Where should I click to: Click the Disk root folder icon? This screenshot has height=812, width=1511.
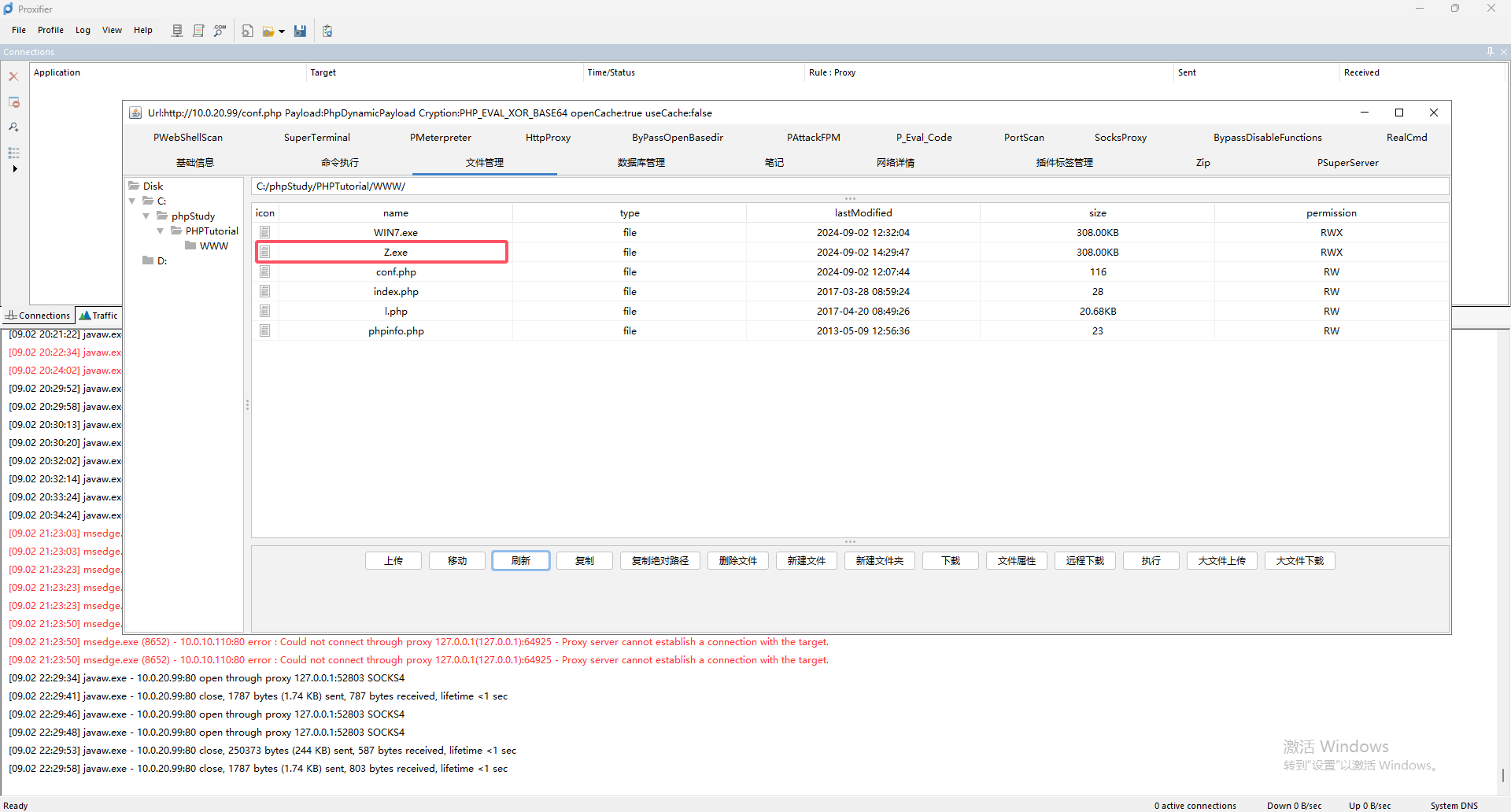(134, 186)
